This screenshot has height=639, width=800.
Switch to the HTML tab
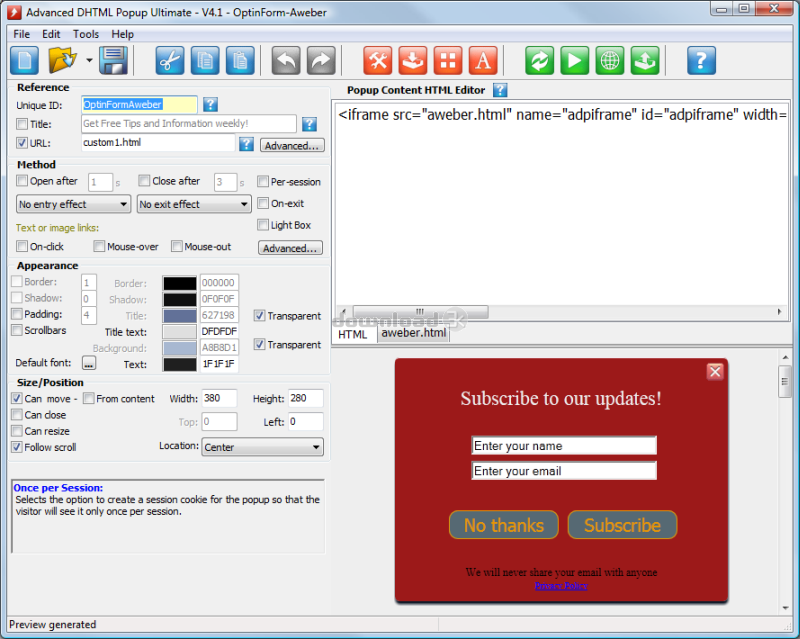point(353,334)
